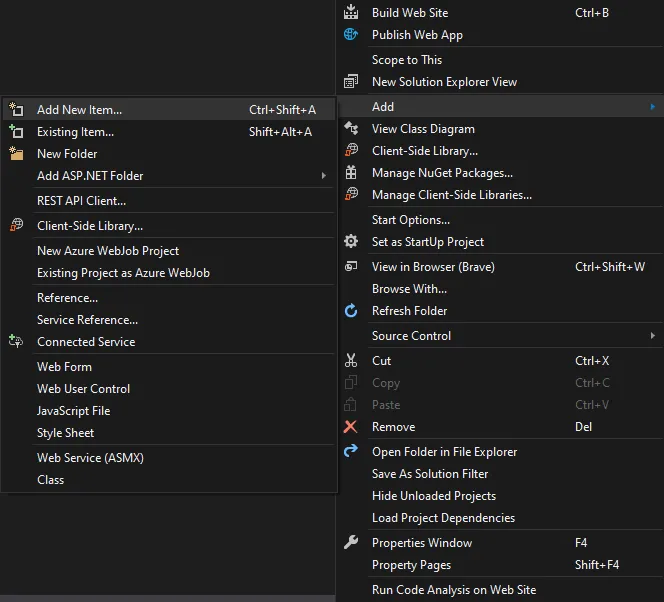Viewport: 664px width, 602px height.
Task: Expand the Add submenu arrow
Action: (x=652, y=107)
